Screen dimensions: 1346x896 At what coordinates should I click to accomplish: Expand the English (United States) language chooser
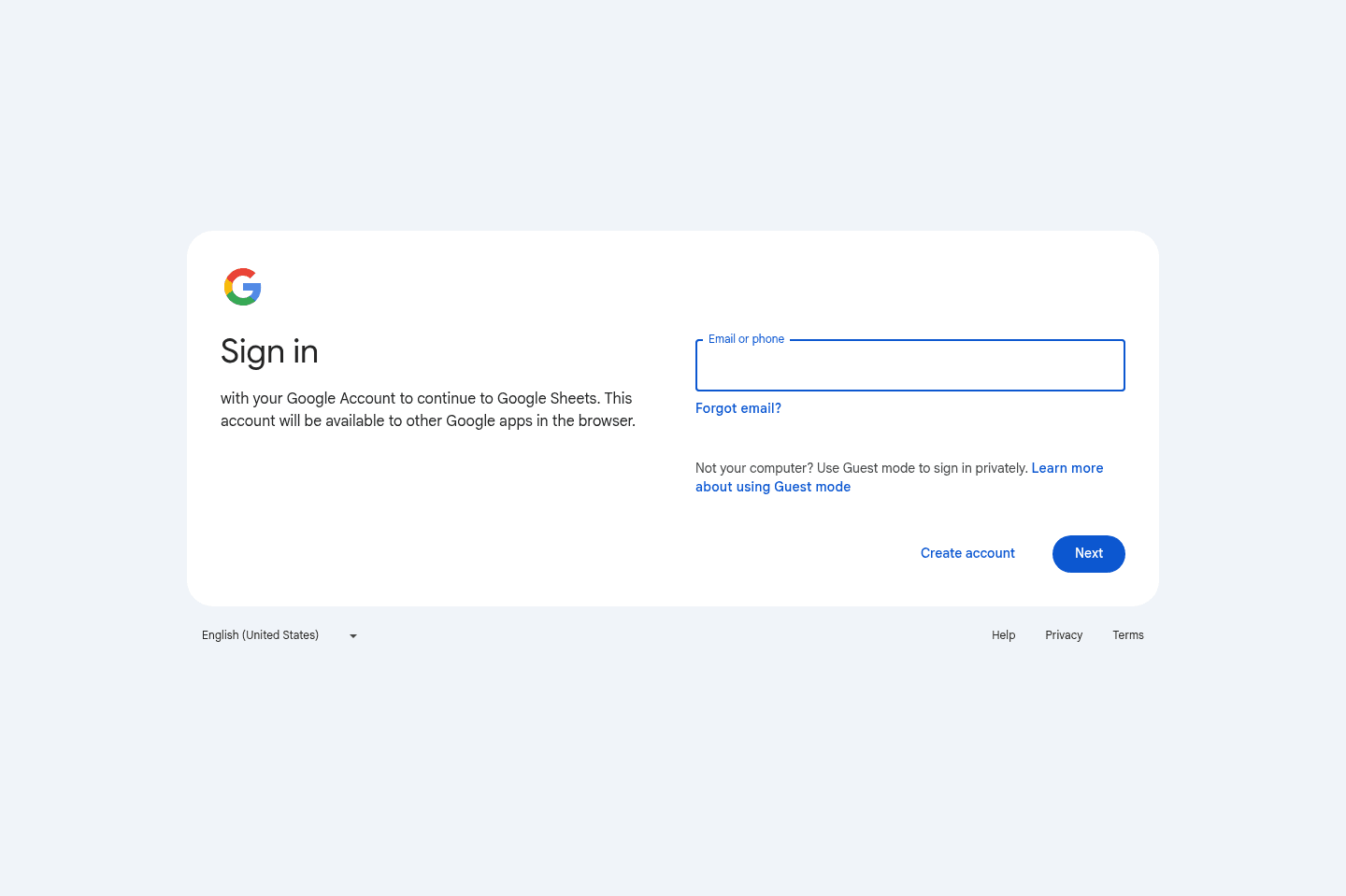click(x=278, y=635)
